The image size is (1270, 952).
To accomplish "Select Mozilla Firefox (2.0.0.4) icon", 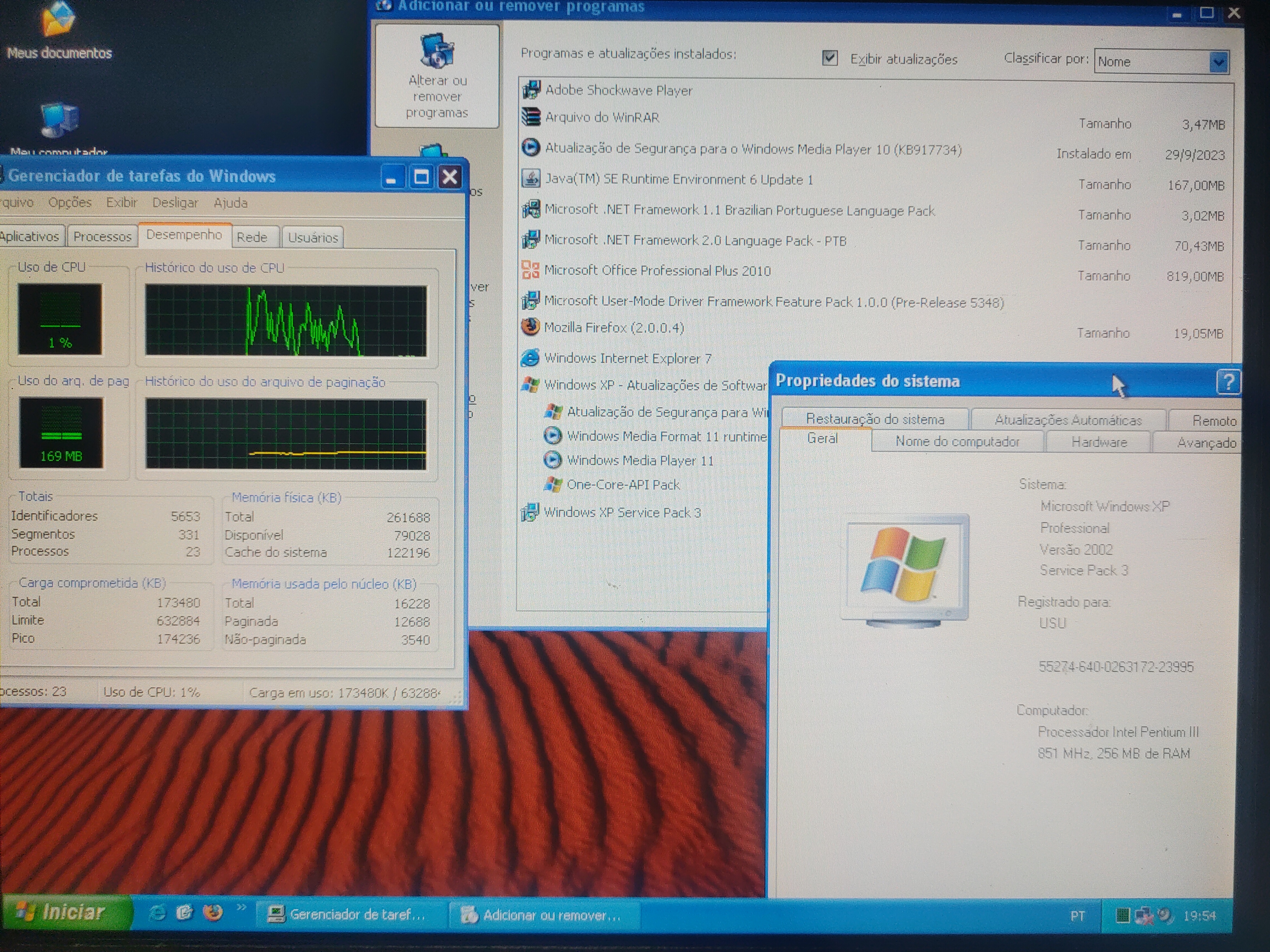I will 530,327.
